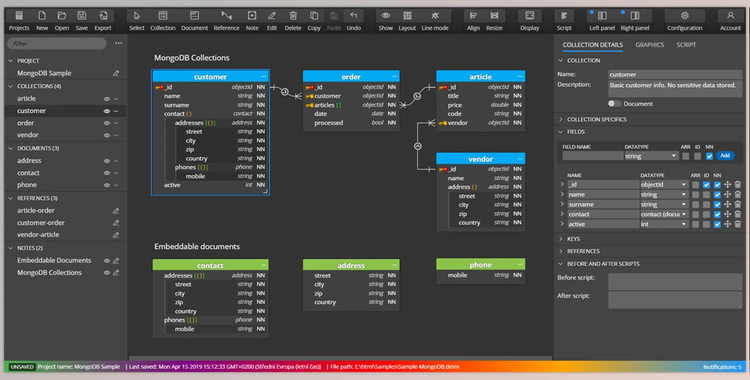Open Configuration settings
The image size is (750, 380).
tap(684, 21)
